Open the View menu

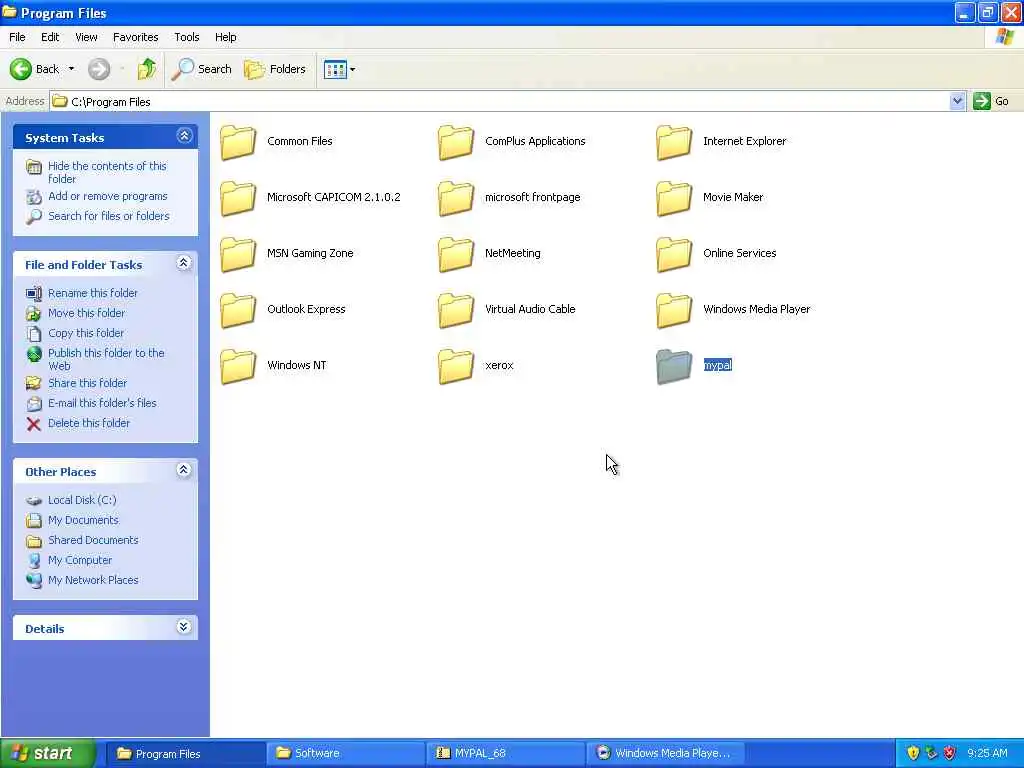86,37
